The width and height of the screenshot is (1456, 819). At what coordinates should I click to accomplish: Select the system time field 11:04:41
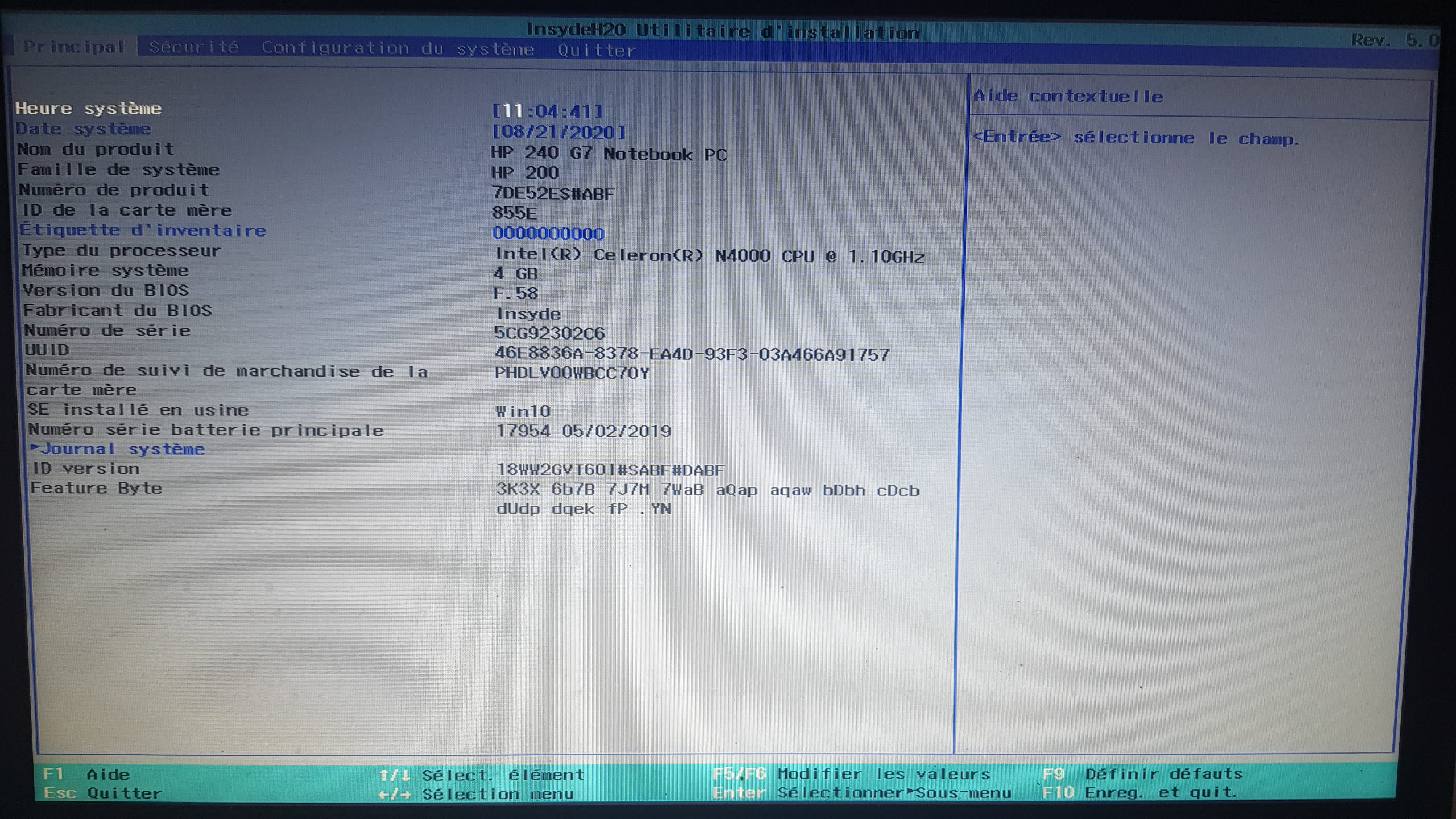547,111
